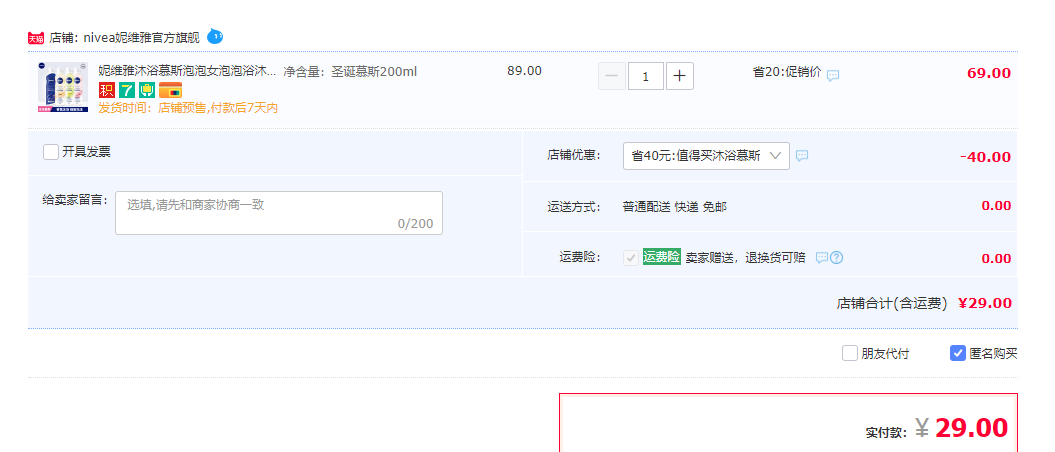1055x452 pixels.
Task: Click the 发货时间: 店铺预售,付款后7天内 notice
Action: click(x=188, y=108)
